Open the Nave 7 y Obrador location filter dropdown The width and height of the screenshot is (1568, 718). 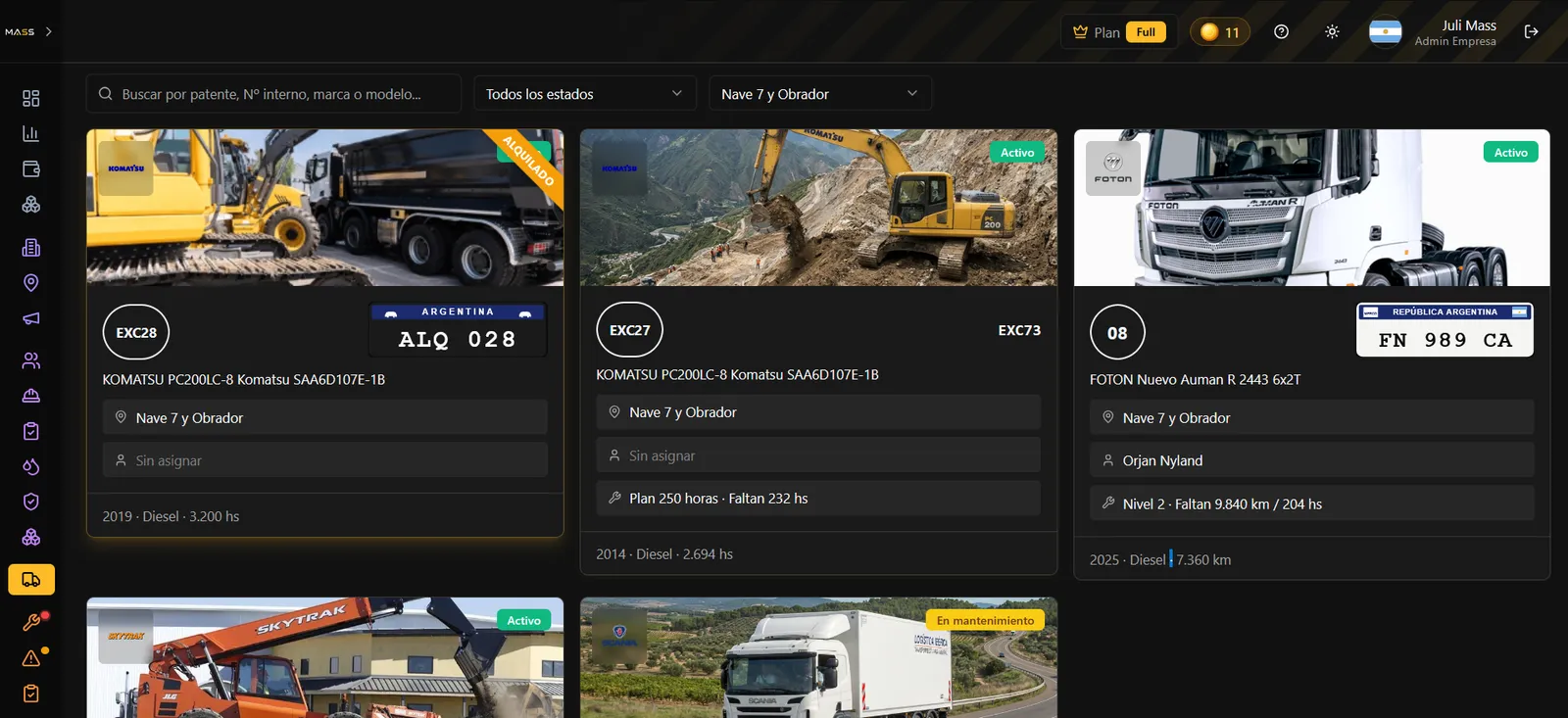[820, 94]
